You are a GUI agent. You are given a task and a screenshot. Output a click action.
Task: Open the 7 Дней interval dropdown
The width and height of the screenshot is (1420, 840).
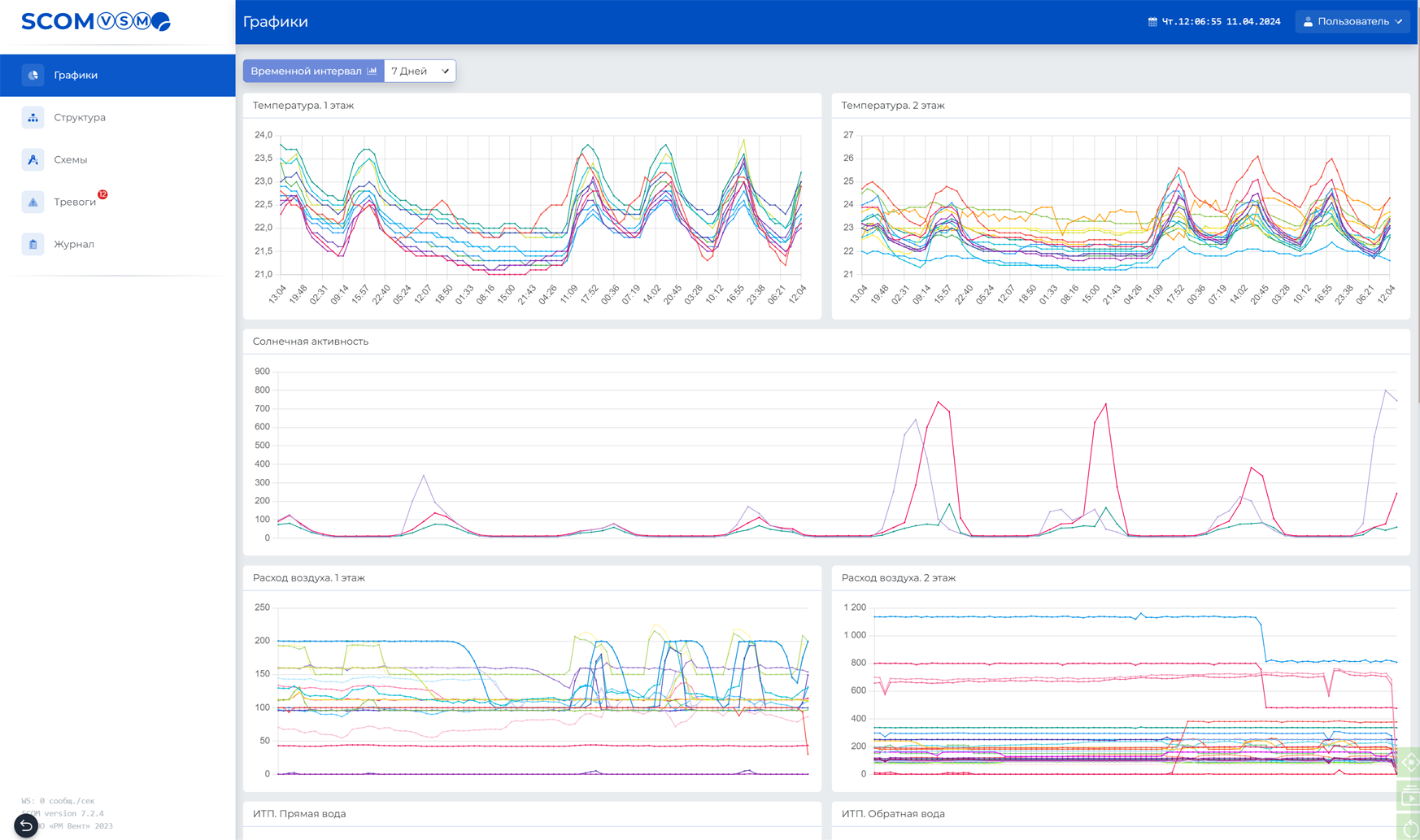click(420, 71)
